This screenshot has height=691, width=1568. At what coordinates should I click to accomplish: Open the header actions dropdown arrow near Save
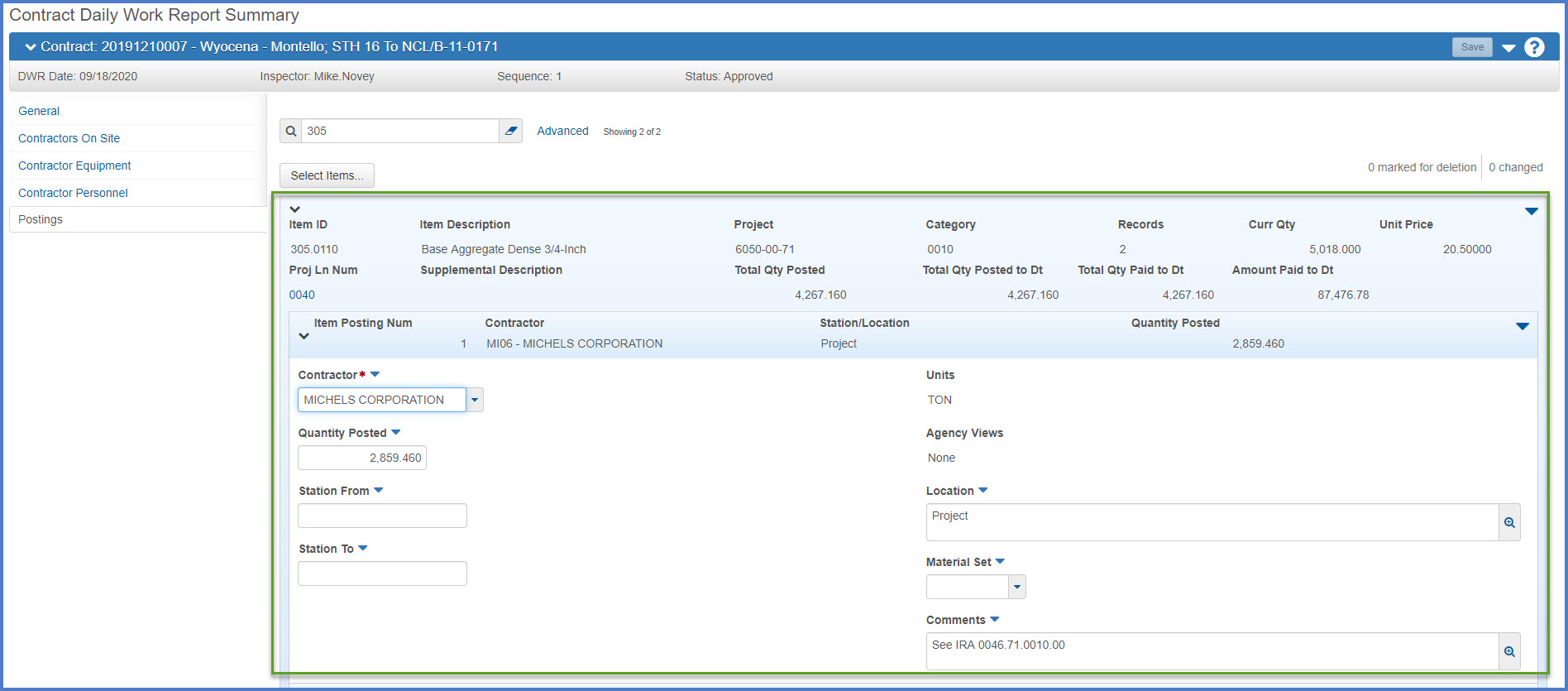pos(1508,48)
